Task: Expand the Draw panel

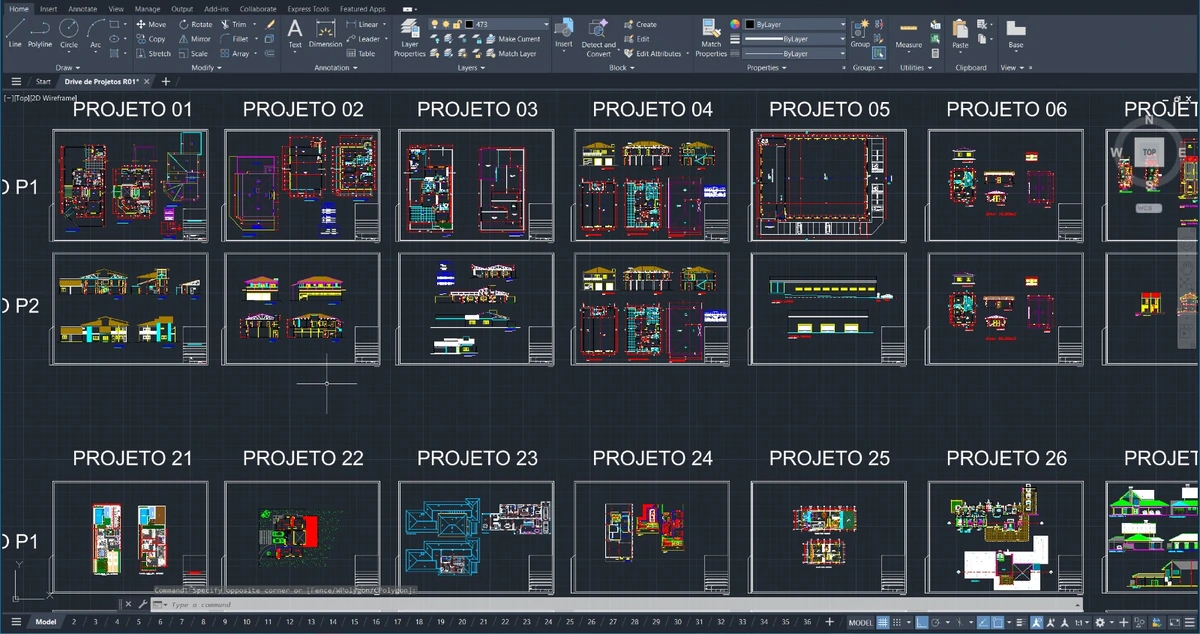Action: [x=68, y=68]
